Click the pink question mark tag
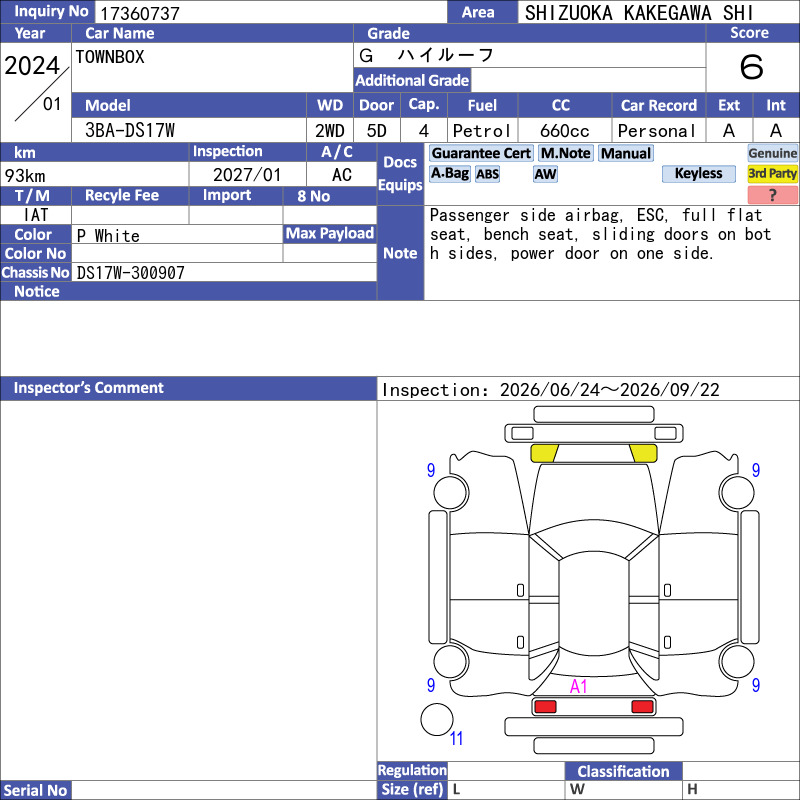 [x=772, y=195]
